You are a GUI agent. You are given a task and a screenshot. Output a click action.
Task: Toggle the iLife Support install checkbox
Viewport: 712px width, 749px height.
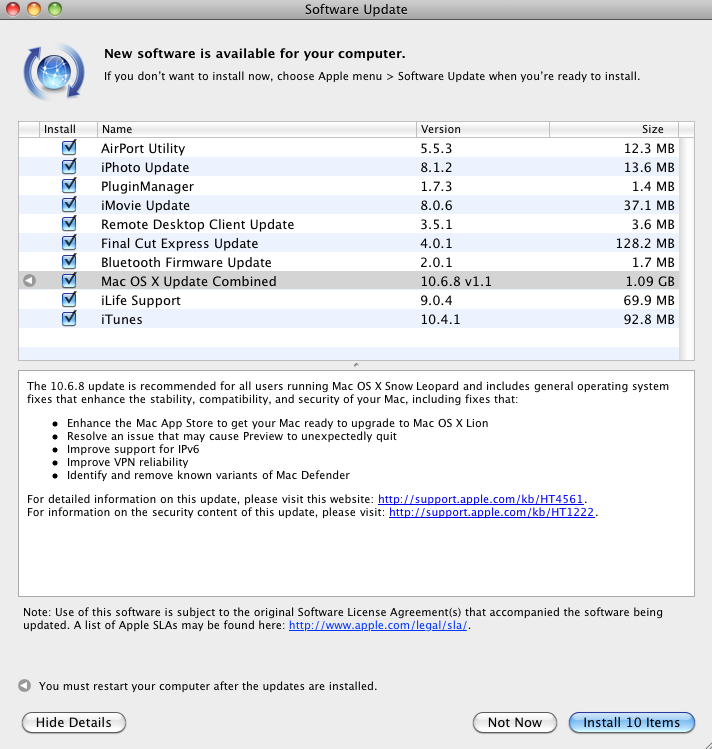click(69, 300)
